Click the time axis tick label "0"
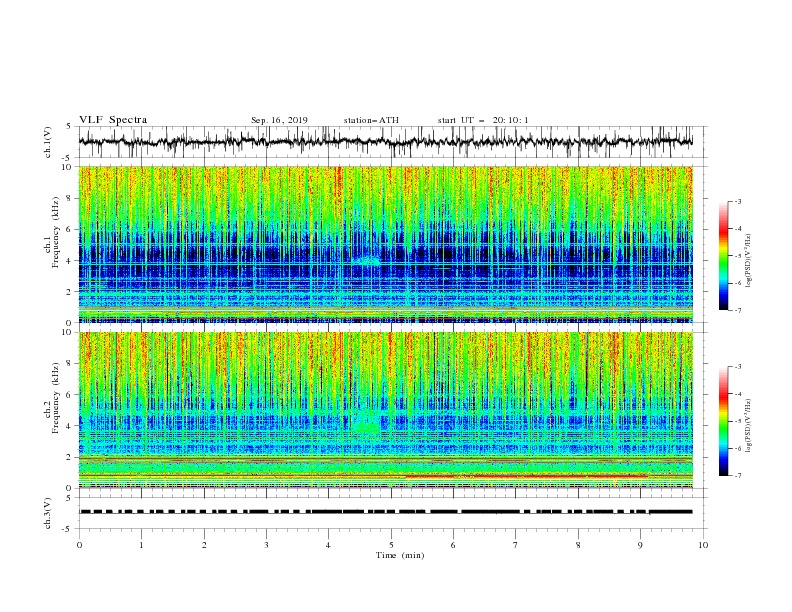This screenshot has height=612, width=792. pos(79,545)
